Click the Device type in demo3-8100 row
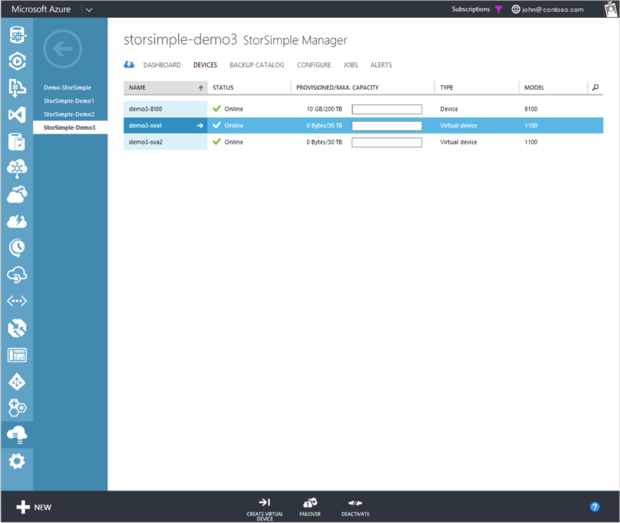 click(449, 109)
